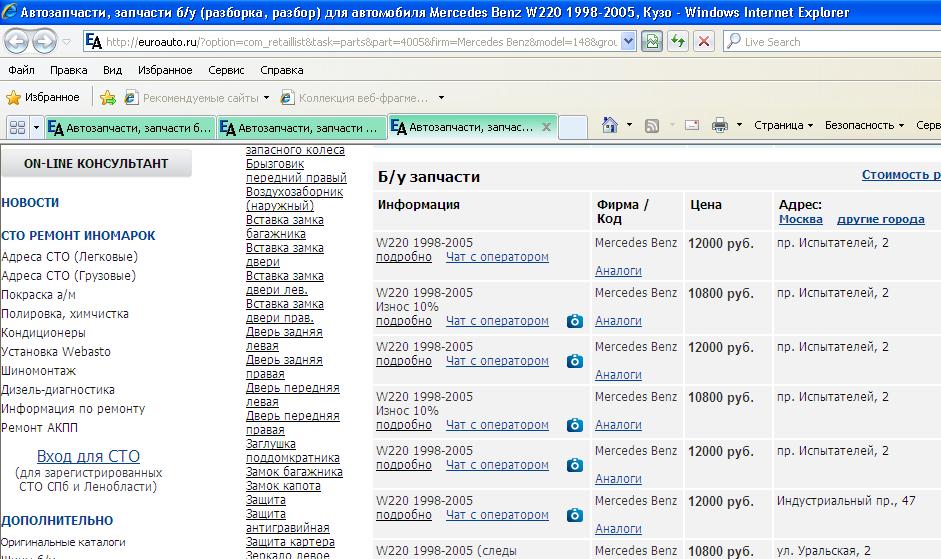This screenshot has height=559, width=941.
Task: Select Дверь задняя левая part link
Action: [284, 339]
